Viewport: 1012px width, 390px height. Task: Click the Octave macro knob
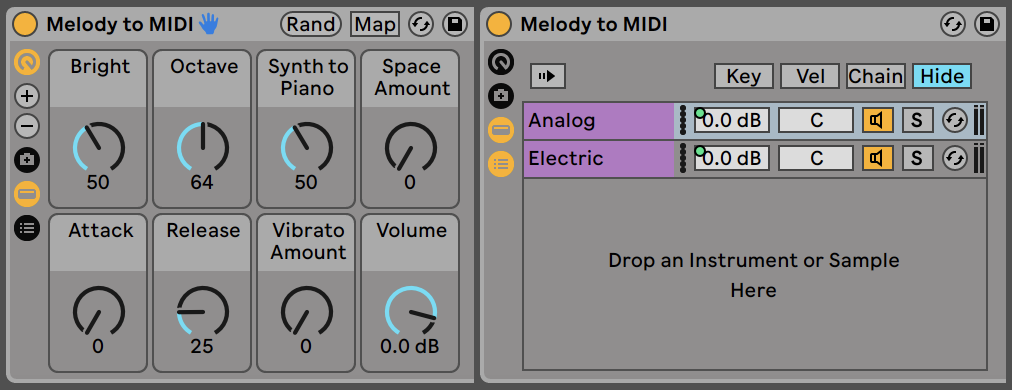click(x=202, y=147)
